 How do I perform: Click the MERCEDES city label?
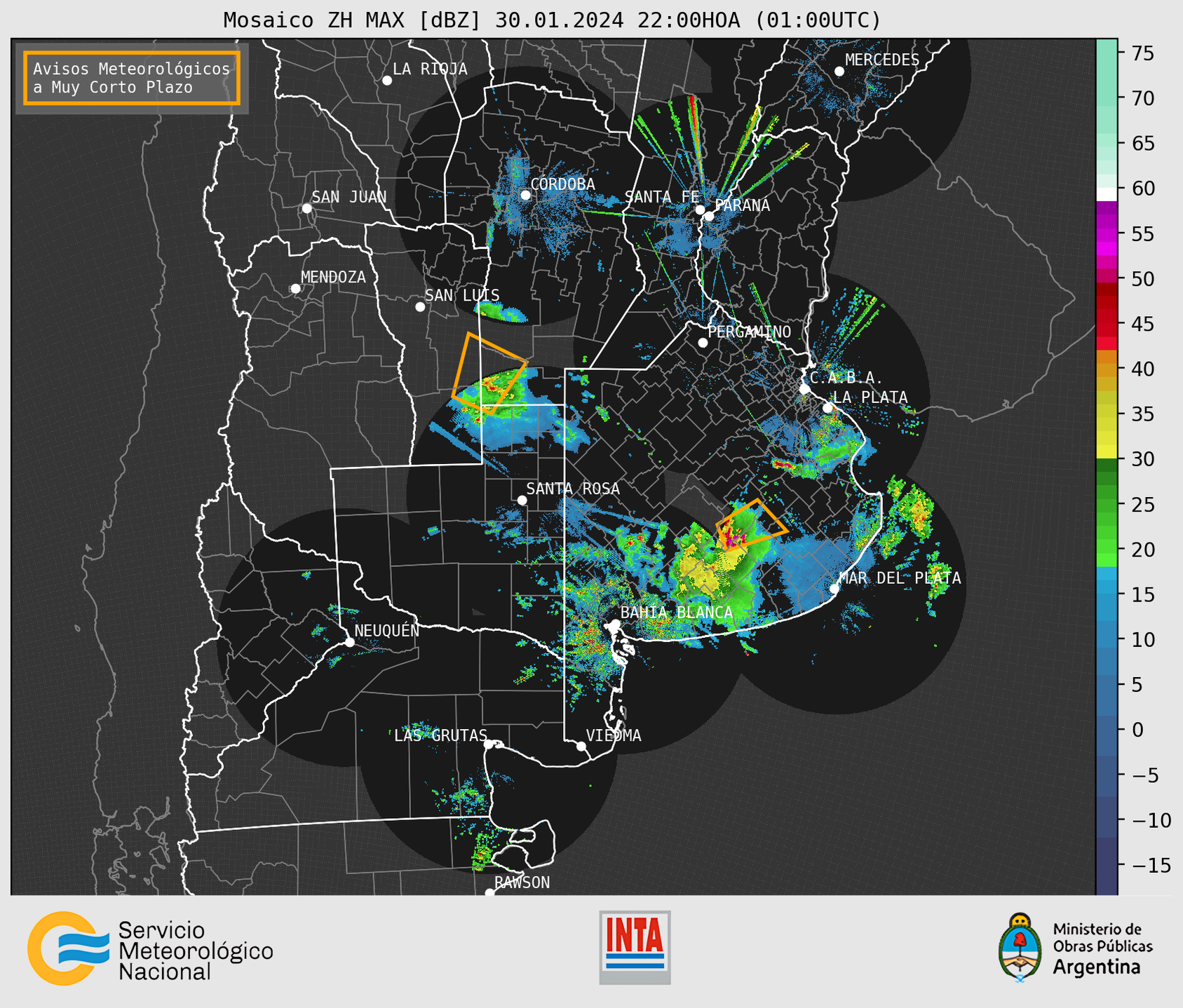click(882, 60)
